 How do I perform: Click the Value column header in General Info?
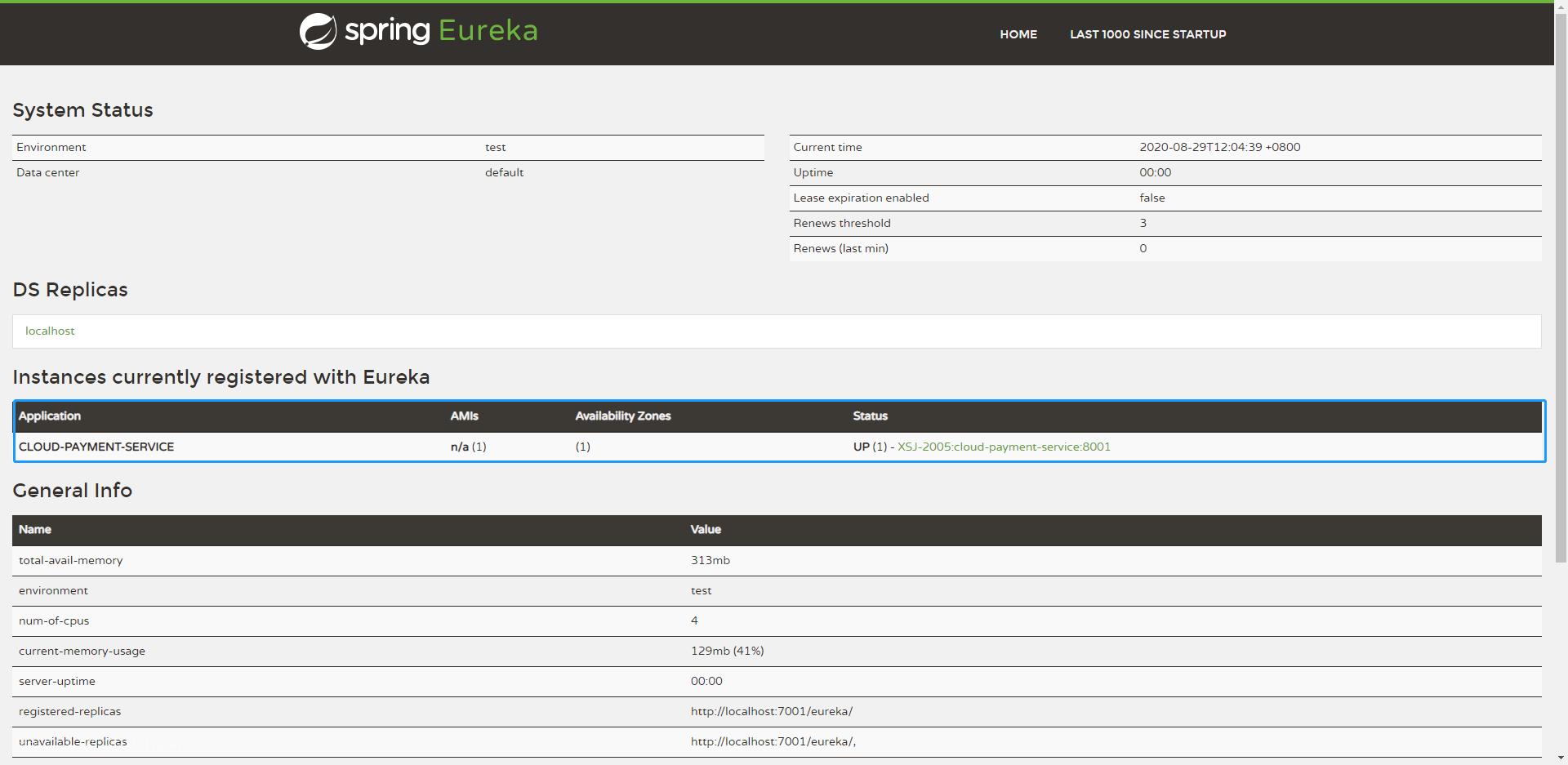click(706, 529)
